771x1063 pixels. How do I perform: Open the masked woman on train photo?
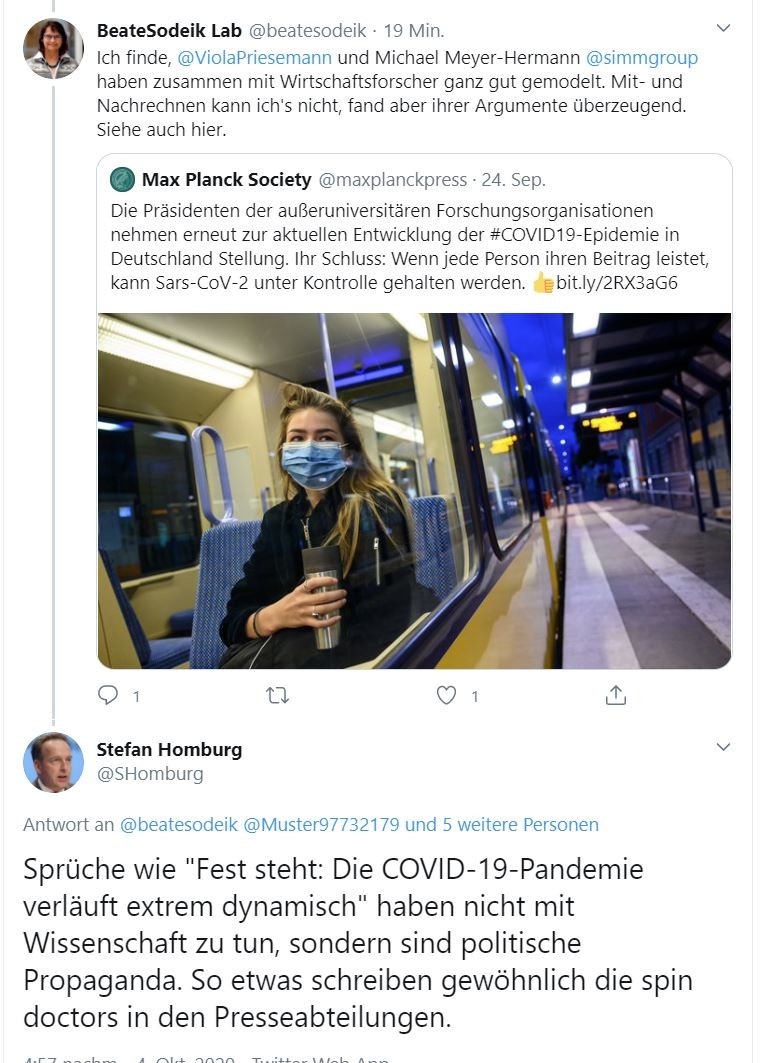pos(414,490)
